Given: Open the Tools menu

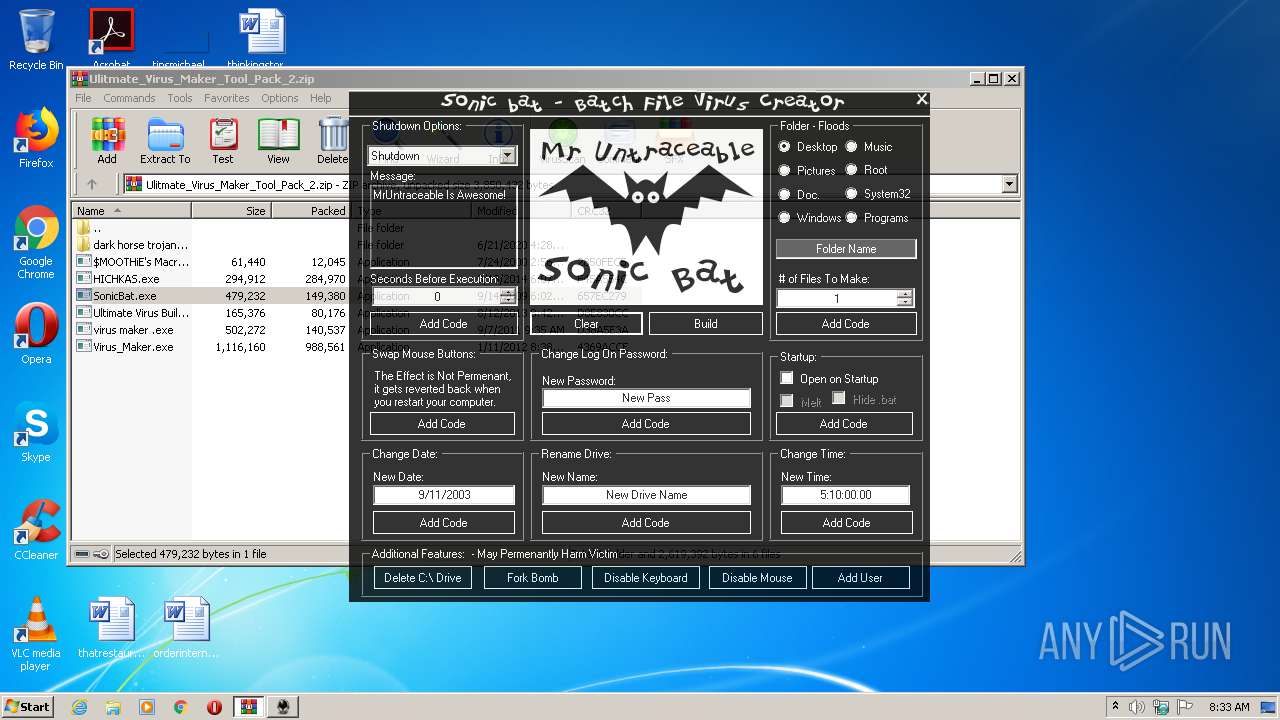Looking at the screenshot, I should (x=180, y=98).
